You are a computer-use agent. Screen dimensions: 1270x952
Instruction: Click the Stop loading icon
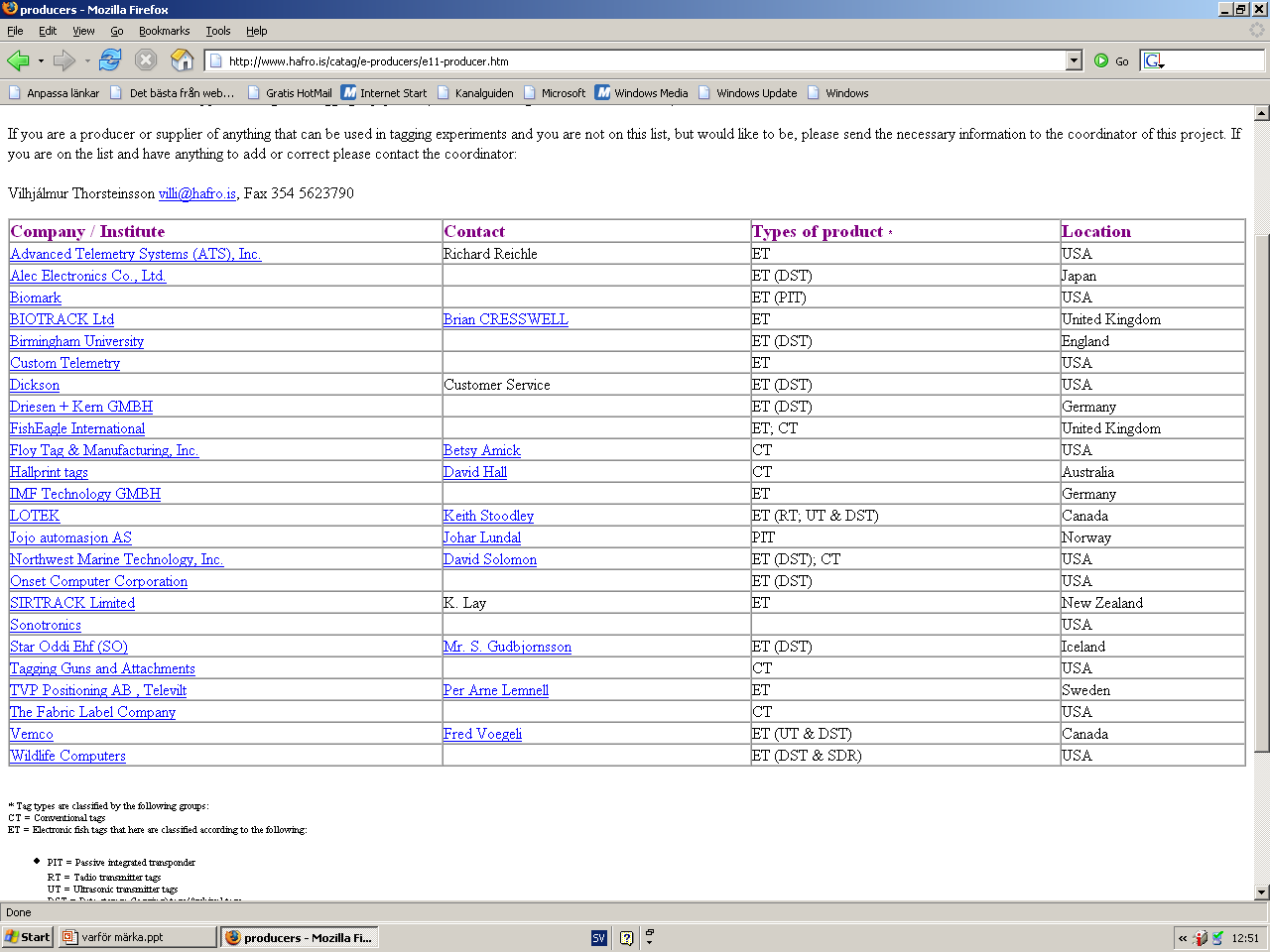[x=146, y=60]
